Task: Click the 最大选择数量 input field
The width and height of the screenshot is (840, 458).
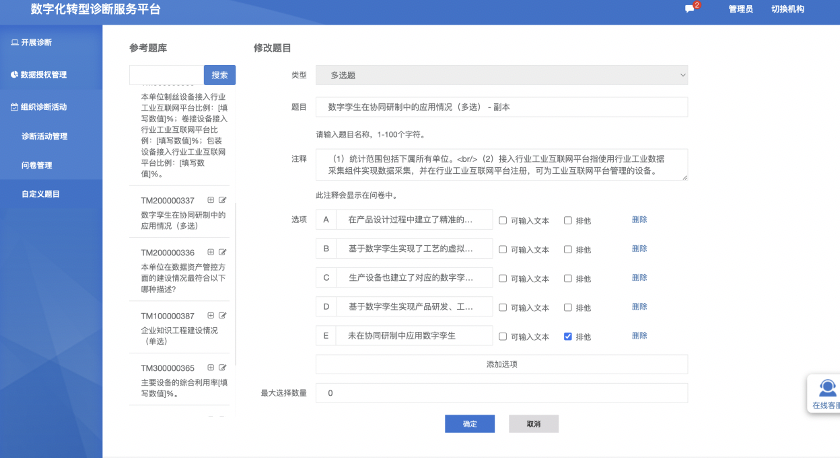Action: [x=501, y=393]
